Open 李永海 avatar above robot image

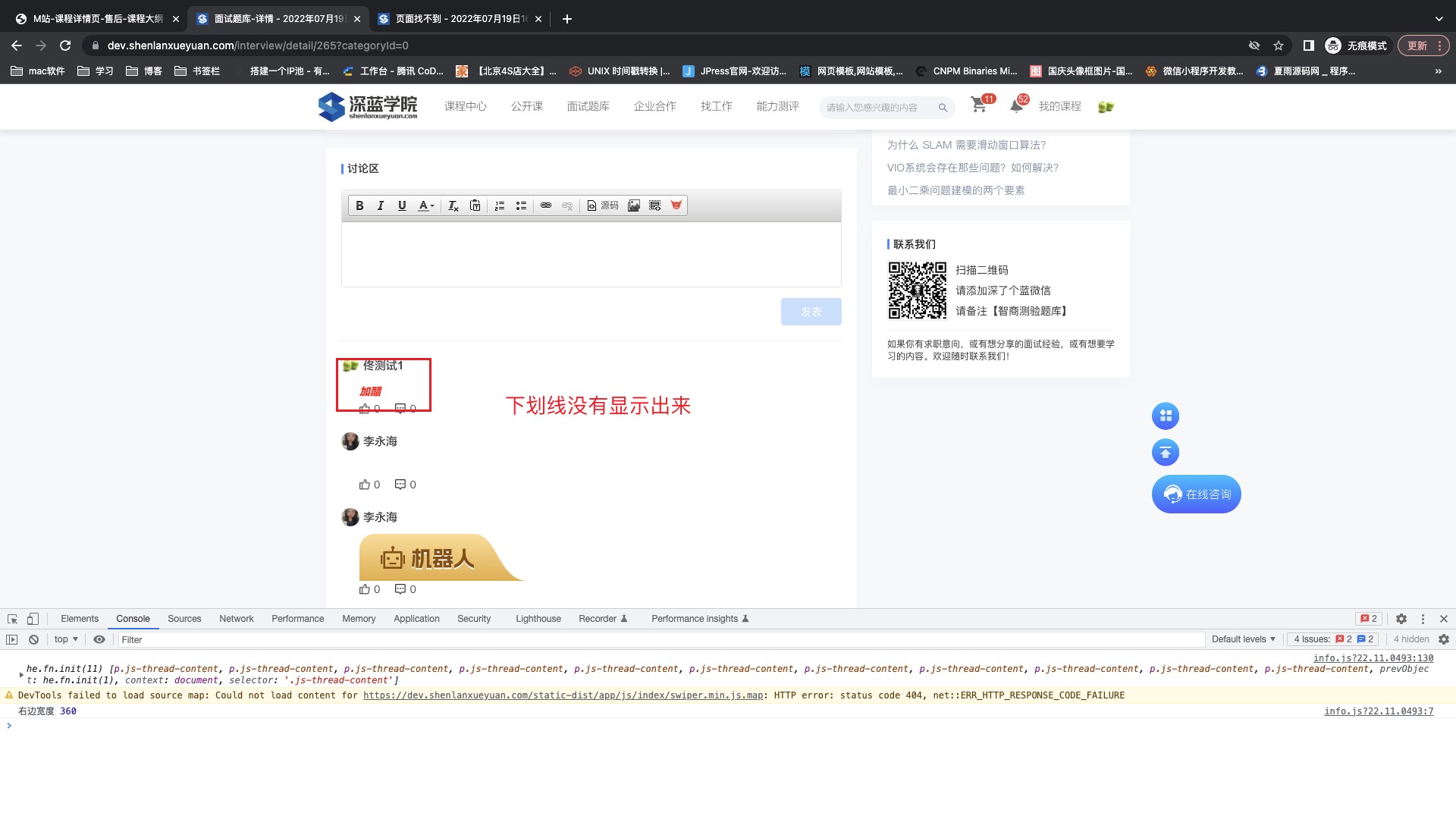[350, 517]
